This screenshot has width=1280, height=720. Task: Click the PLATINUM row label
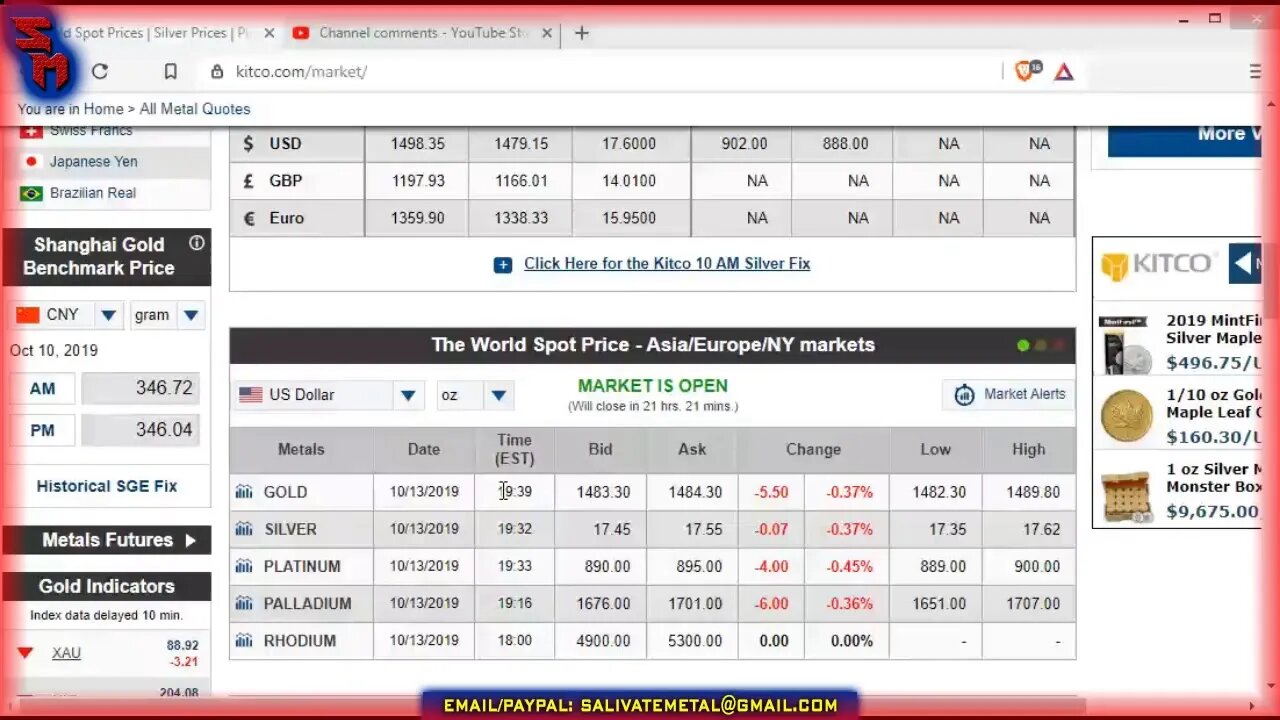click(302, 566)
